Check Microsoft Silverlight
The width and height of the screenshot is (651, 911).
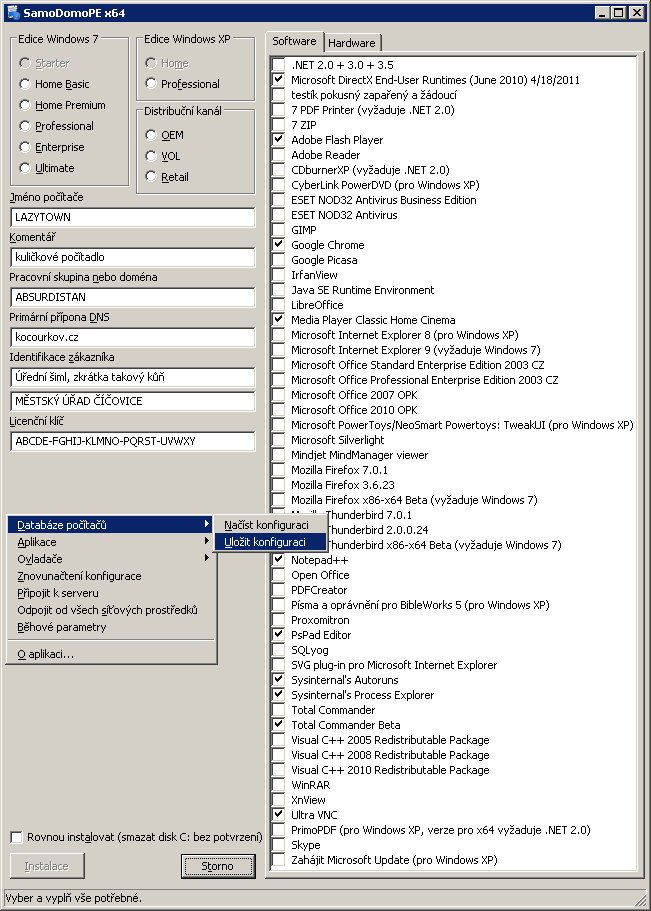click(278, 440)
